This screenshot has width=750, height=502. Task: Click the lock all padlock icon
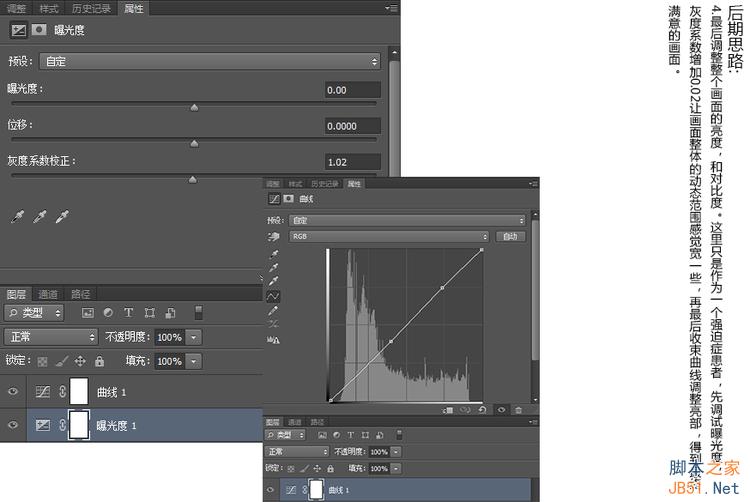99,361
